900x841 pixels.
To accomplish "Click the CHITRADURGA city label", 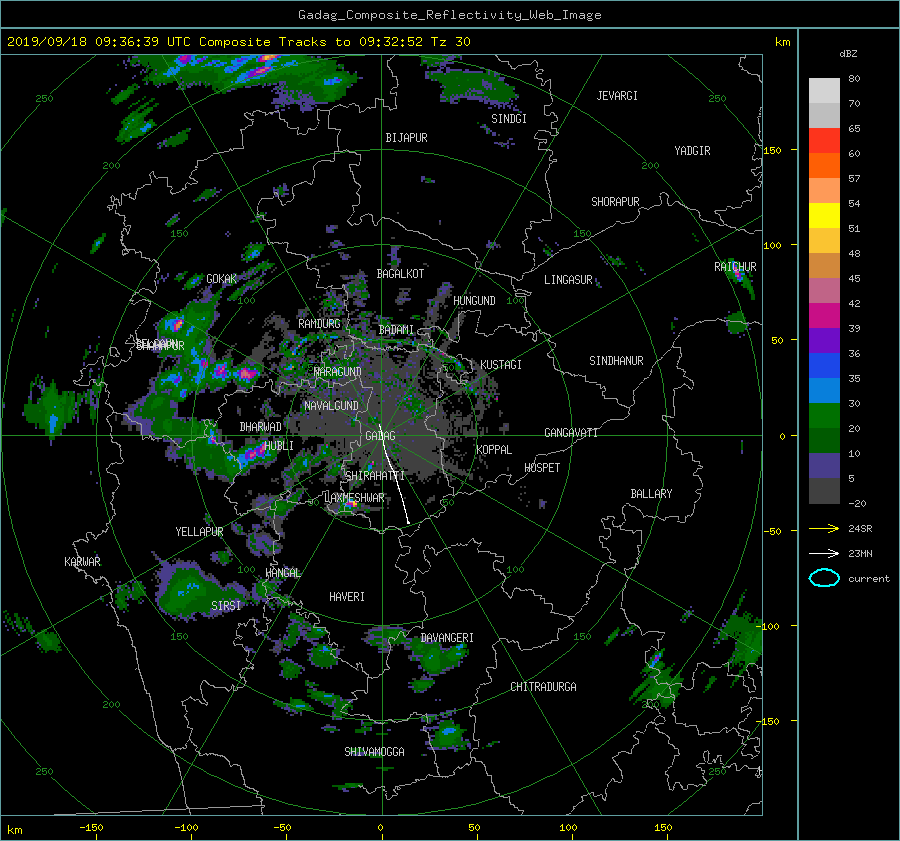I will (544, 687).
